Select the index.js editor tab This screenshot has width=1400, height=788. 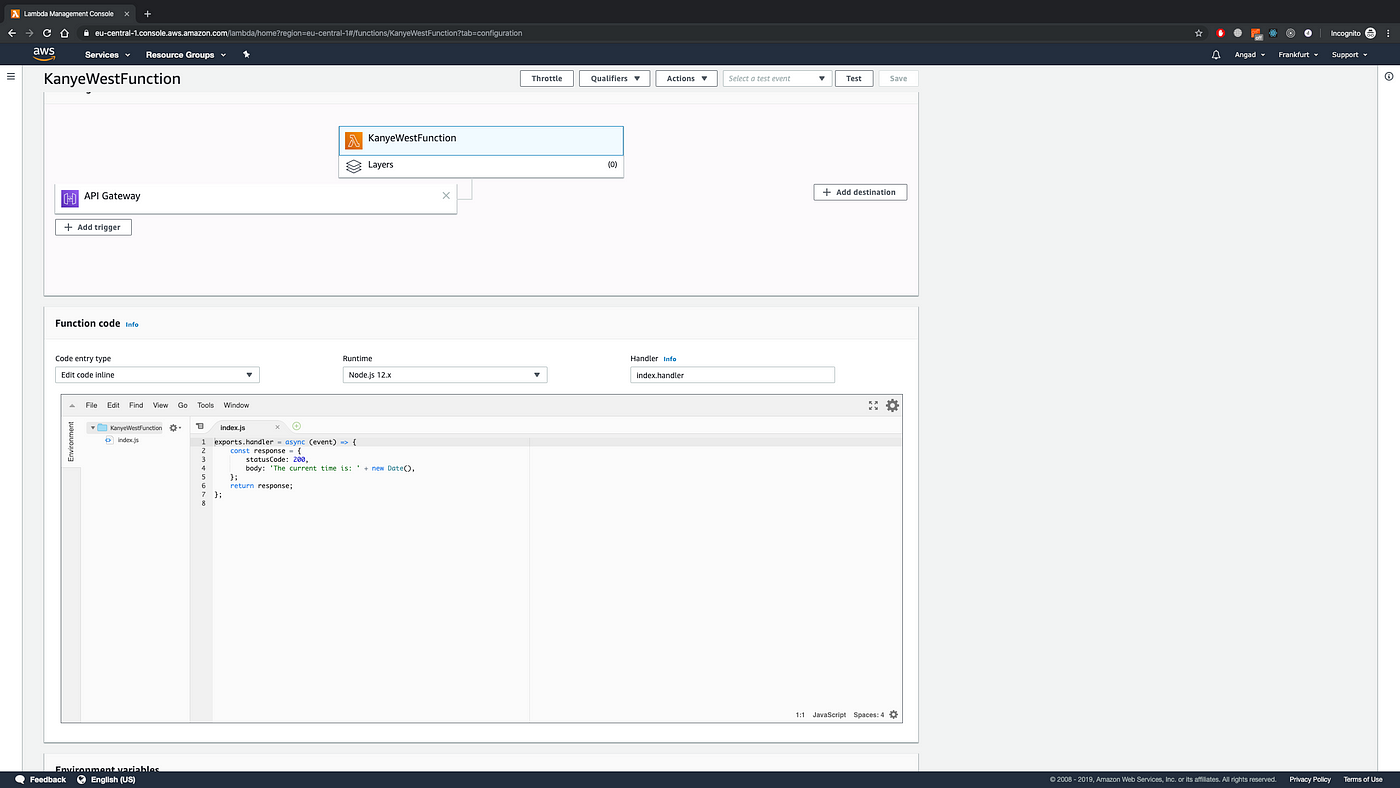tap(248, 427)
